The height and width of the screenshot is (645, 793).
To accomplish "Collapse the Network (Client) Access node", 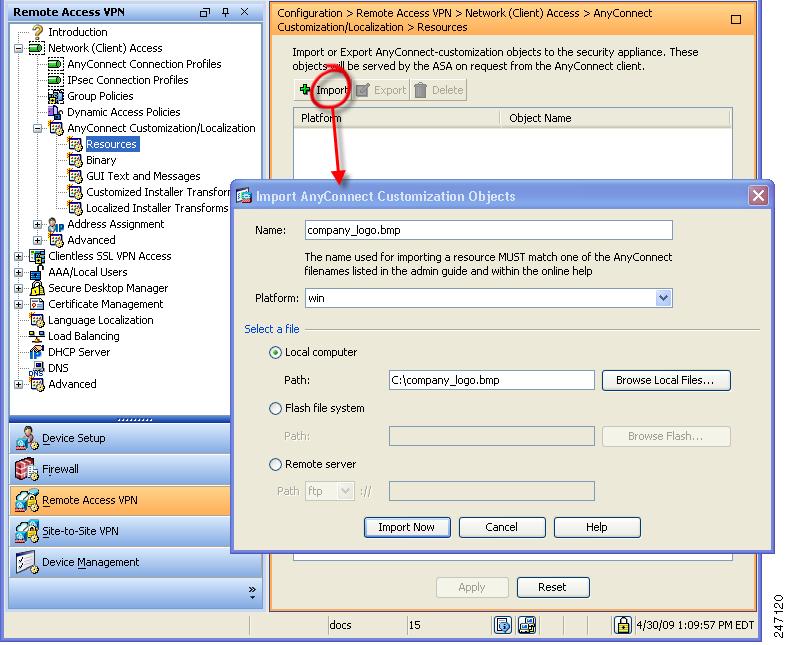I will coord(19,49).
